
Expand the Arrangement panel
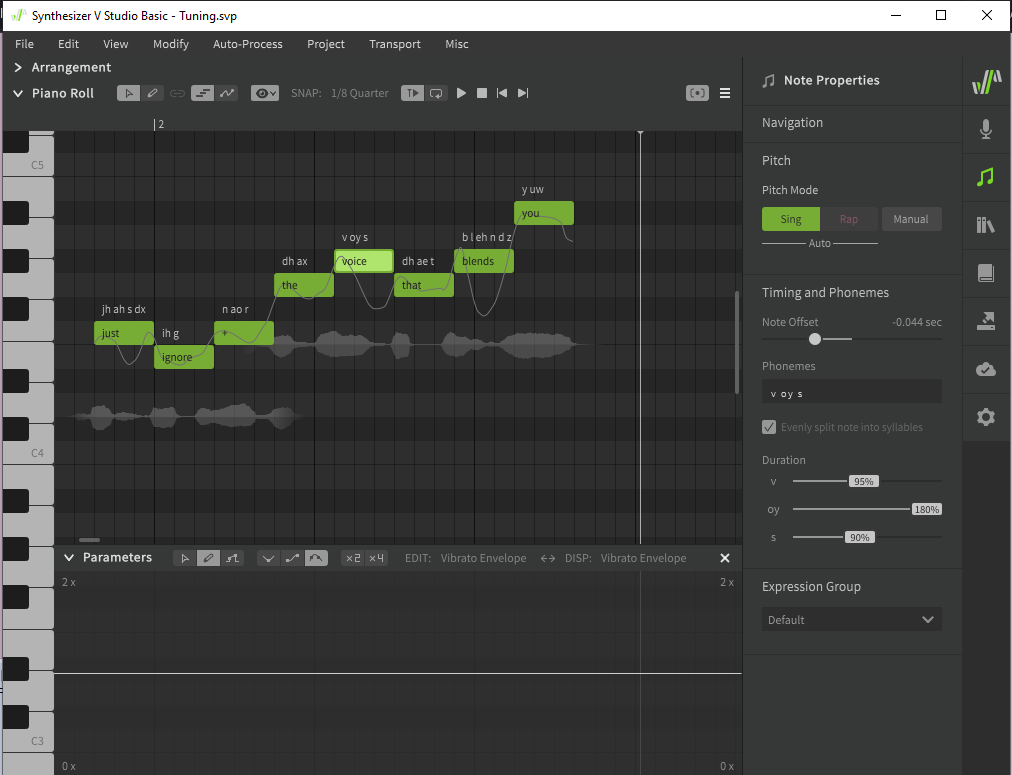pyautogui.click(x=18, y=68)
